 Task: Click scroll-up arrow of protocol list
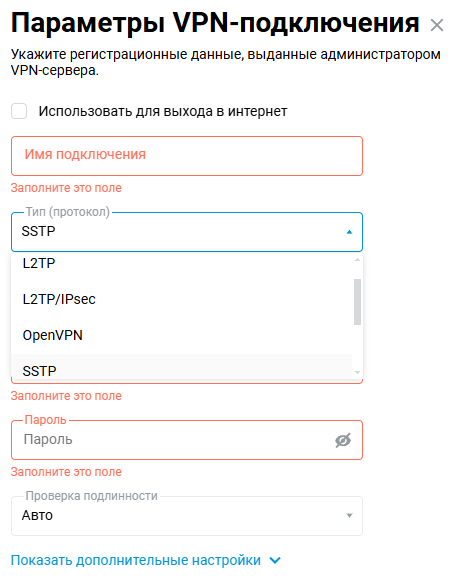[357, 260]
